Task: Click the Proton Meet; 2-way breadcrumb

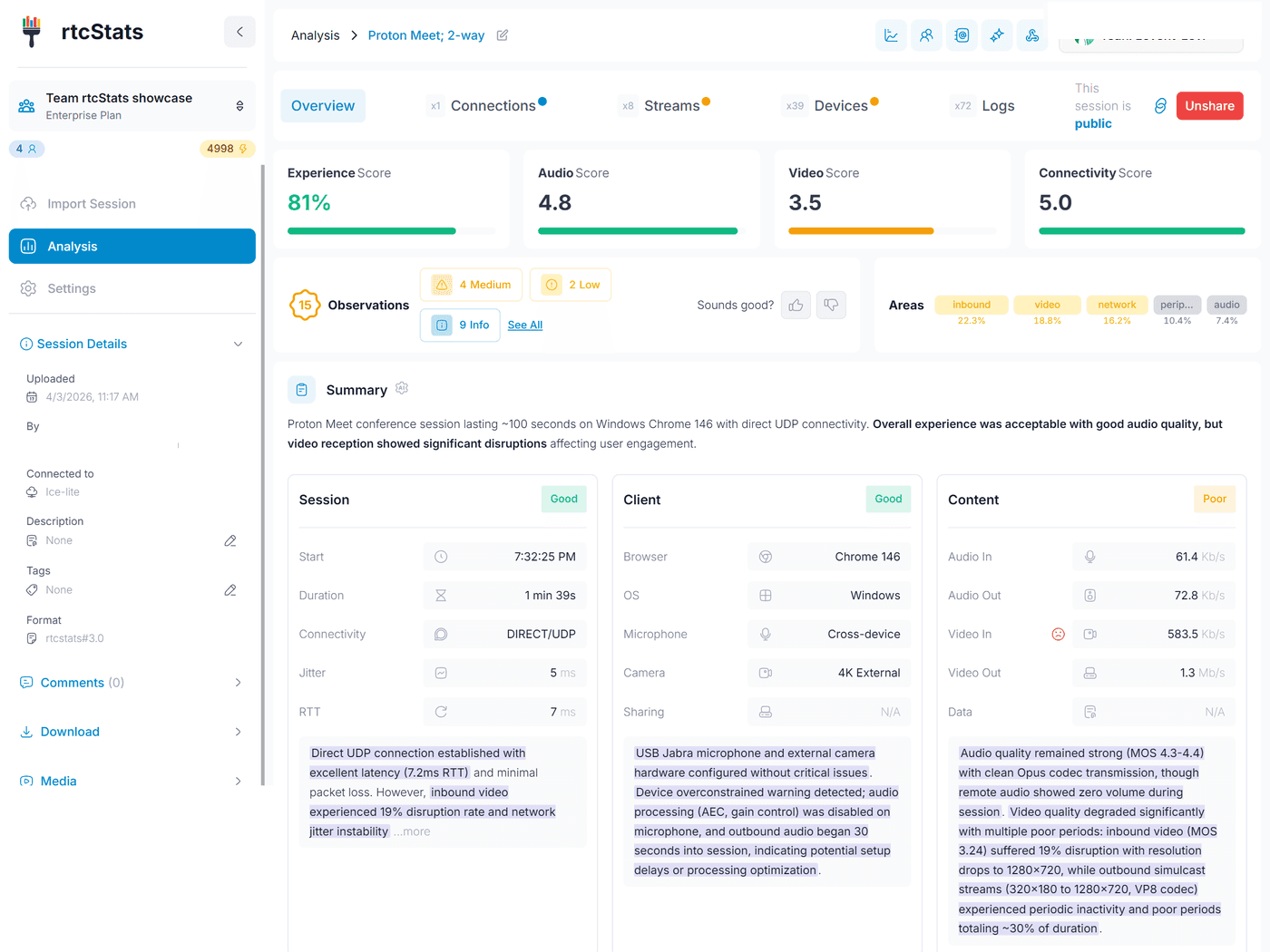Action: pos(426,35)
